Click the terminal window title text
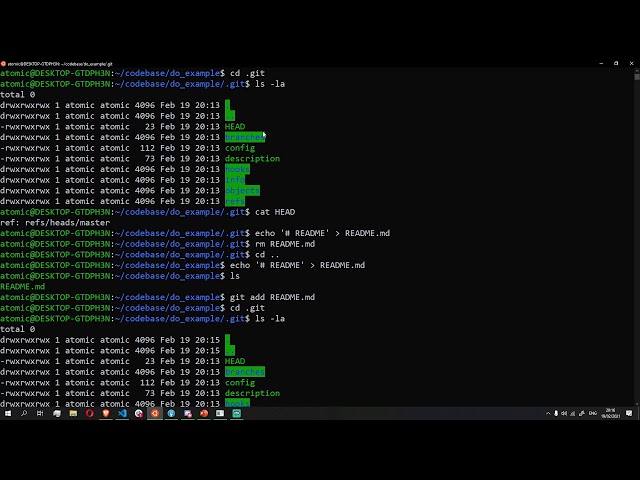 point(60,64)
